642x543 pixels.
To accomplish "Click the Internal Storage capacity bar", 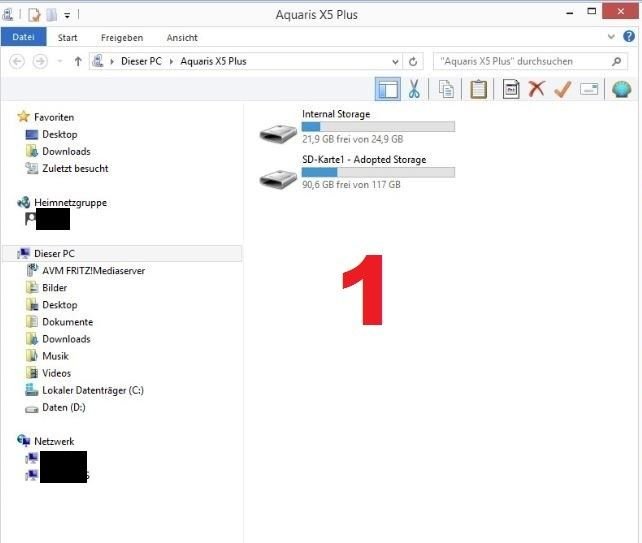I will (x=378, y=127).
